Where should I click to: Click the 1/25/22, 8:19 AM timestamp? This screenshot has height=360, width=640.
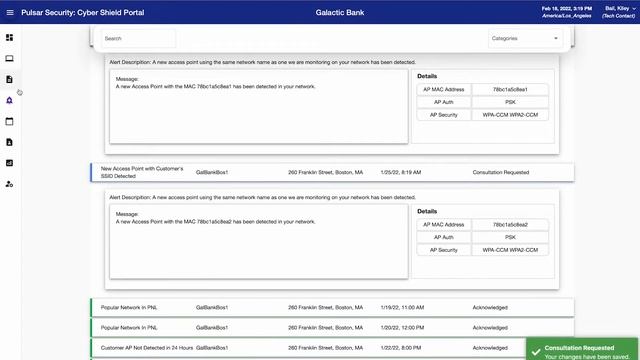tap(401, 172)
